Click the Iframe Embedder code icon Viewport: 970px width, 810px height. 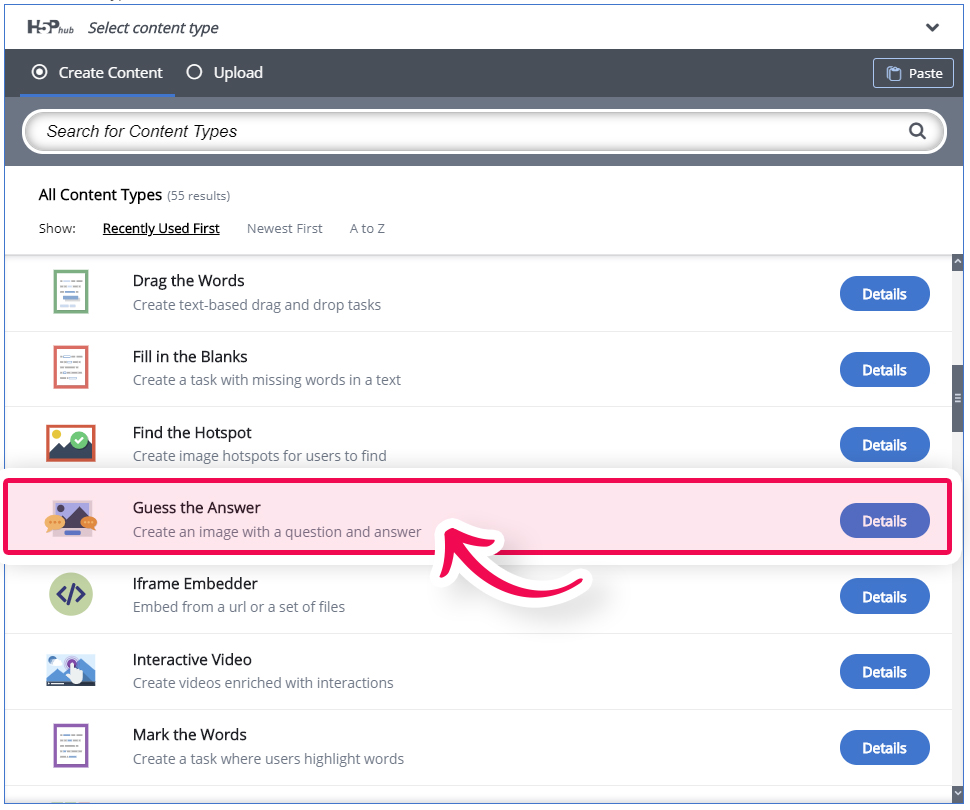pos(71,594)
